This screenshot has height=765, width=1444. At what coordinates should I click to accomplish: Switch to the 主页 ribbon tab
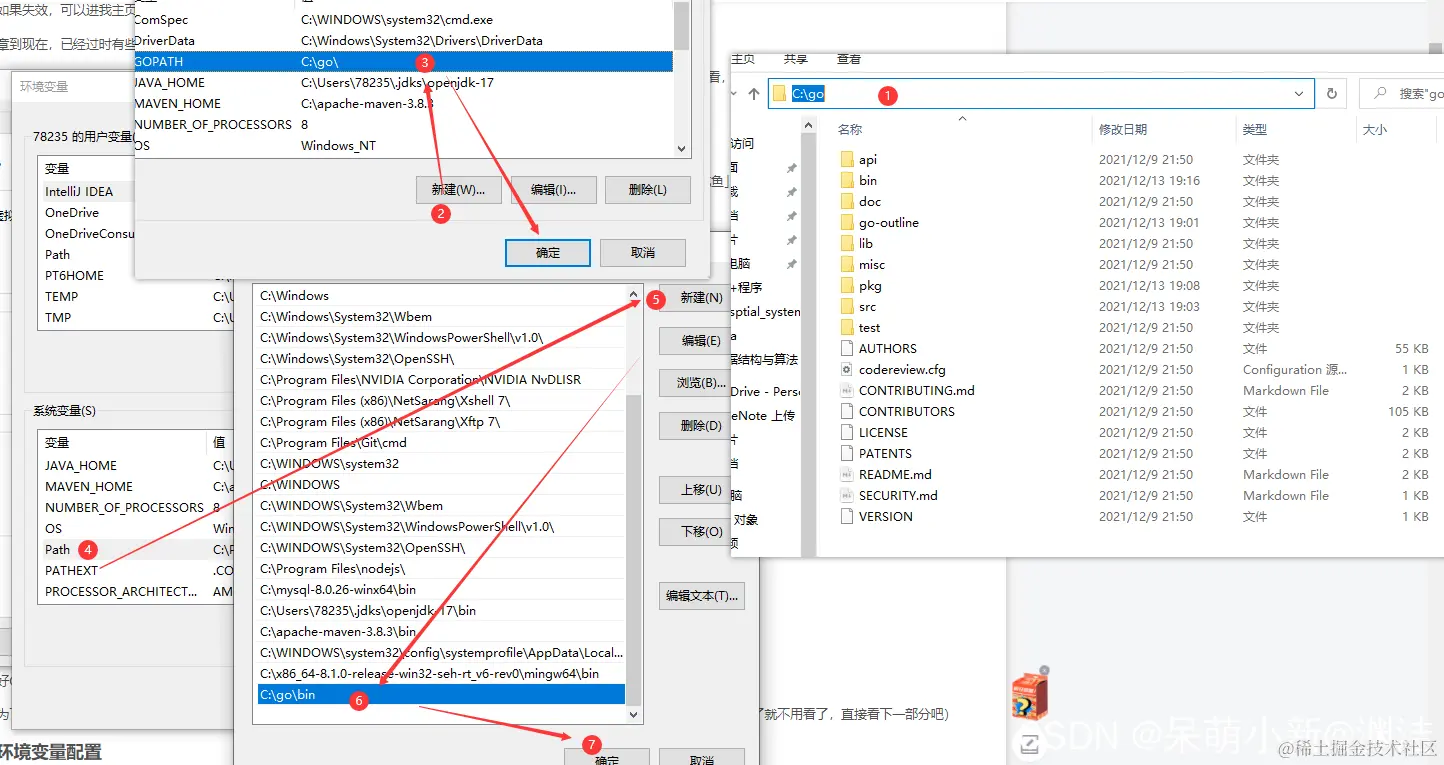(x=743, y=60)
